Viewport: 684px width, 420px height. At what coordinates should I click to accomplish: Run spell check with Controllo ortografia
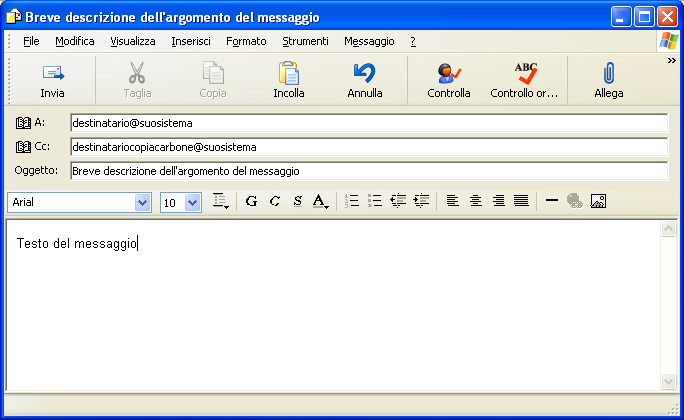(524, 80)
